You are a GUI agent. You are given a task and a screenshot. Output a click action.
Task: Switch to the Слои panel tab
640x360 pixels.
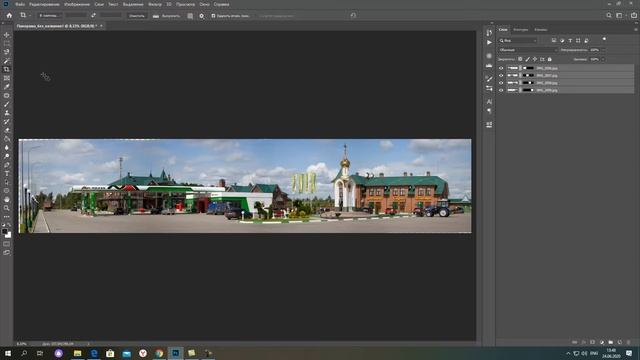tap(503, 29)
